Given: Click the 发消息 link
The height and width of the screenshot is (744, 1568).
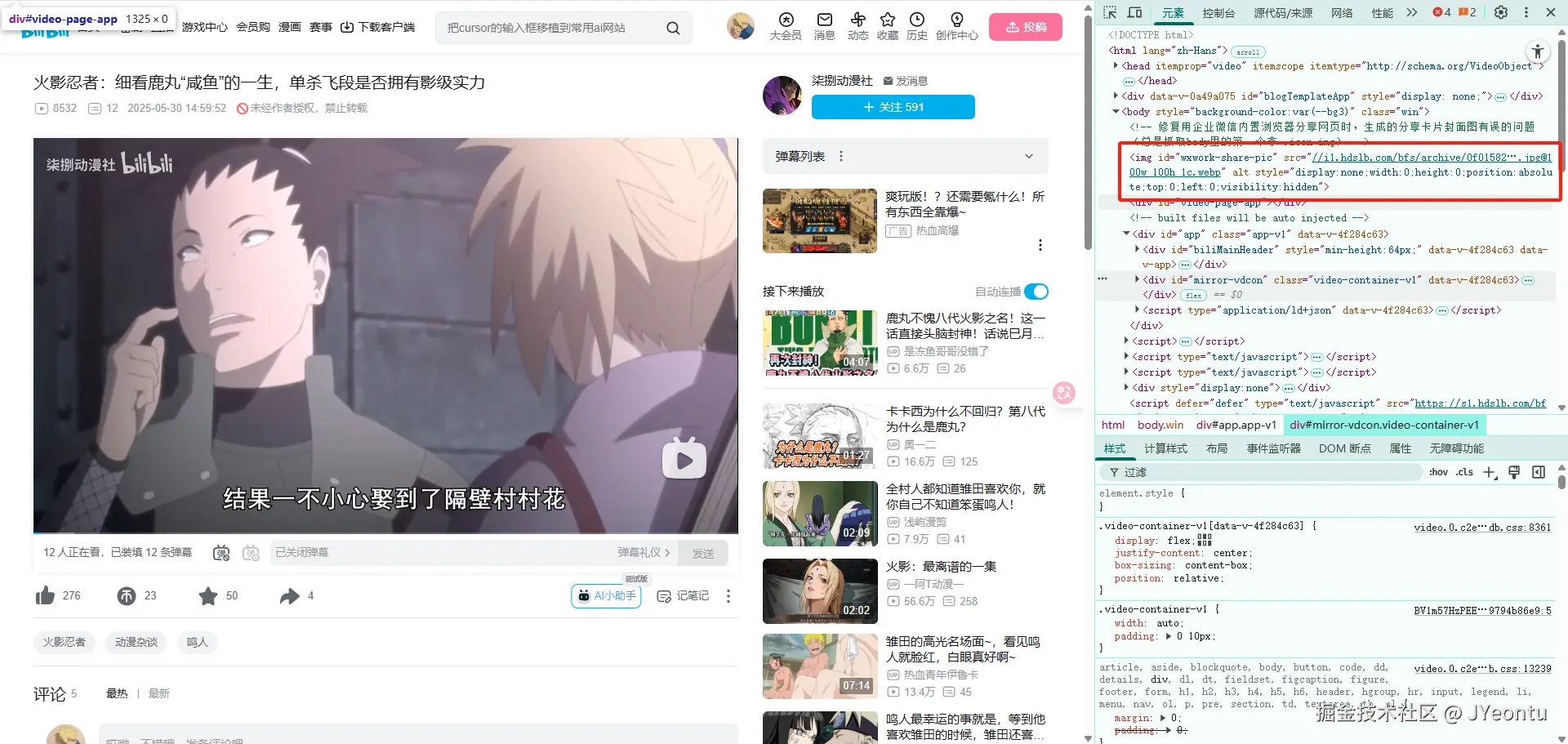Looking at the screenshot, I should [906, 81].
